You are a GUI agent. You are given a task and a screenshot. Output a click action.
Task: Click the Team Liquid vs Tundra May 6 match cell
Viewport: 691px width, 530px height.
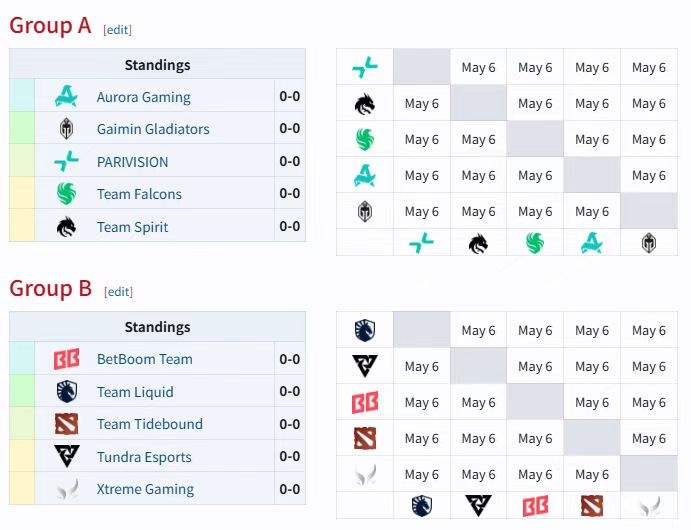click(x=479, y=330)
